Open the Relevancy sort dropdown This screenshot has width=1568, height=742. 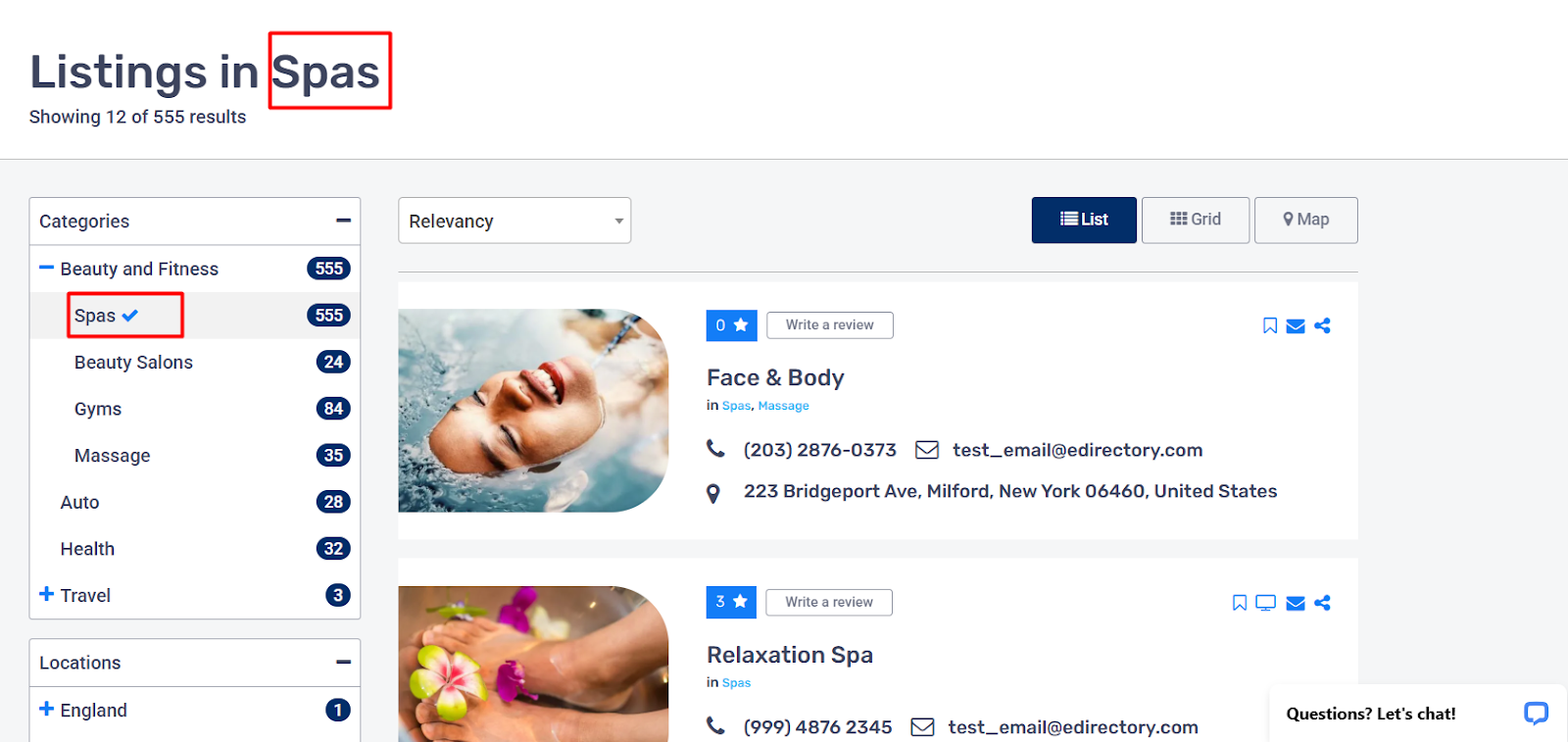pos(514,221)
